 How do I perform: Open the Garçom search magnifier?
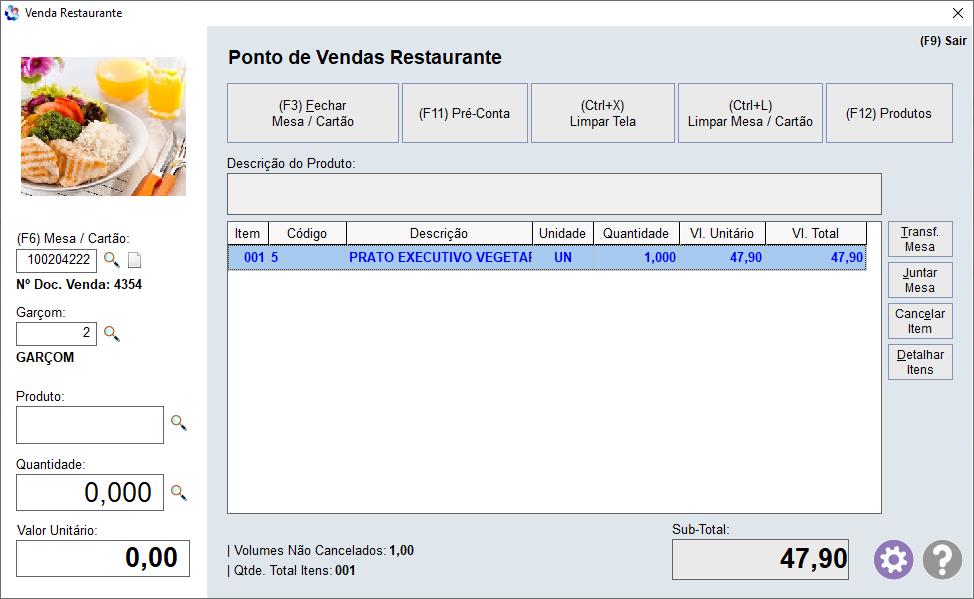click(112, 333)
